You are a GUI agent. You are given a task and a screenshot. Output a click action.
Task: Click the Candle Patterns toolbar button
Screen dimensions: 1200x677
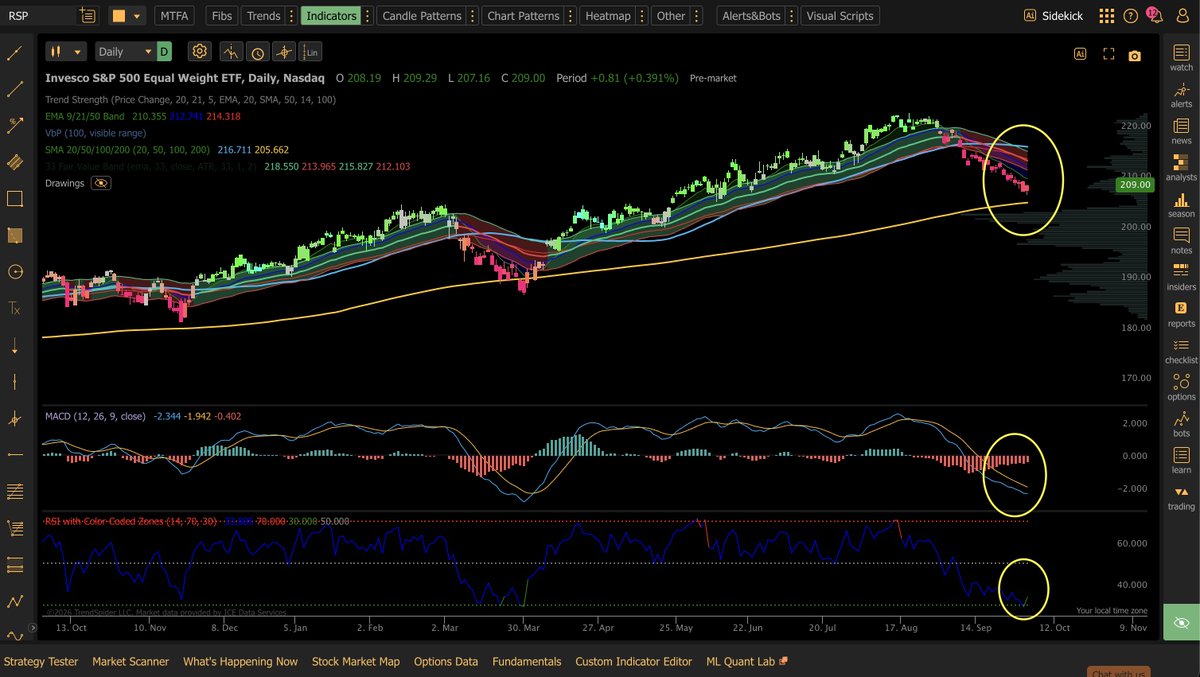pos(421,16)
